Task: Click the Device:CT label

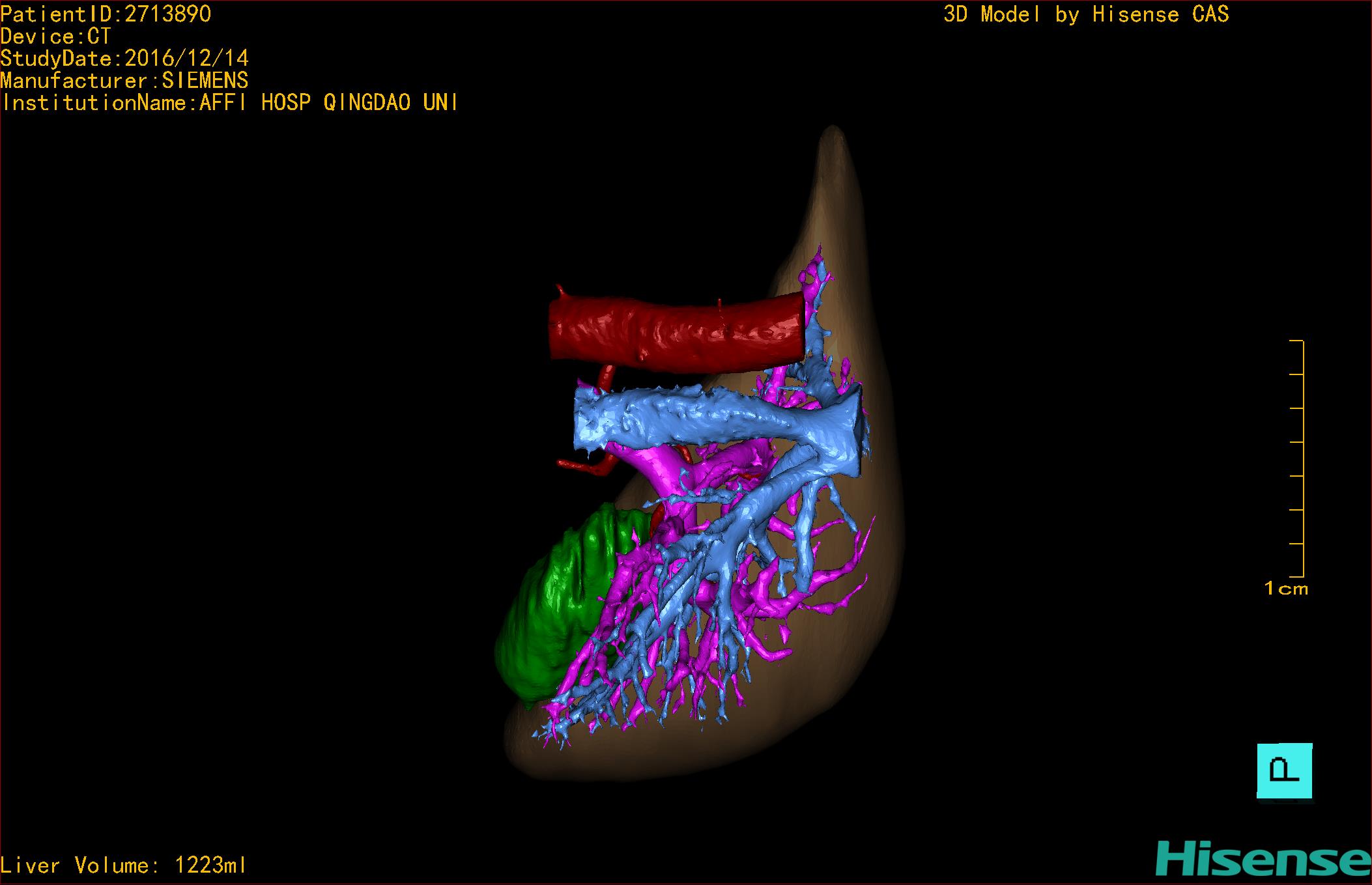Action: point(56,36)
